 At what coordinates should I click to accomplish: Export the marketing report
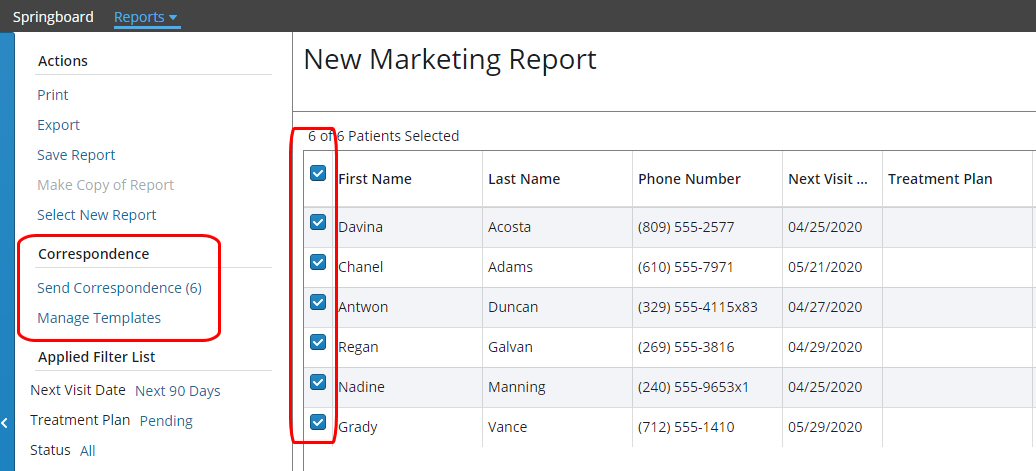(x=58, y=125)
